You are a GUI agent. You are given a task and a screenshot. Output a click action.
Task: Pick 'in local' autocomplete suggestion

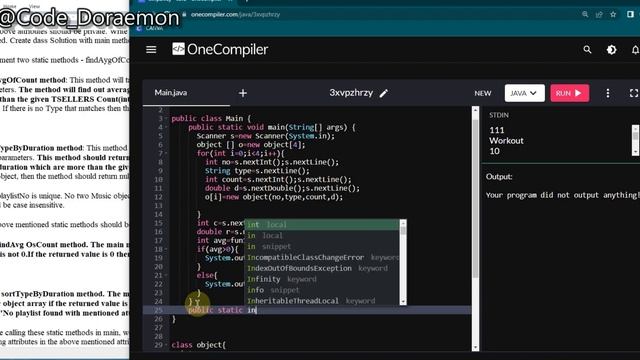click(322, 236)
